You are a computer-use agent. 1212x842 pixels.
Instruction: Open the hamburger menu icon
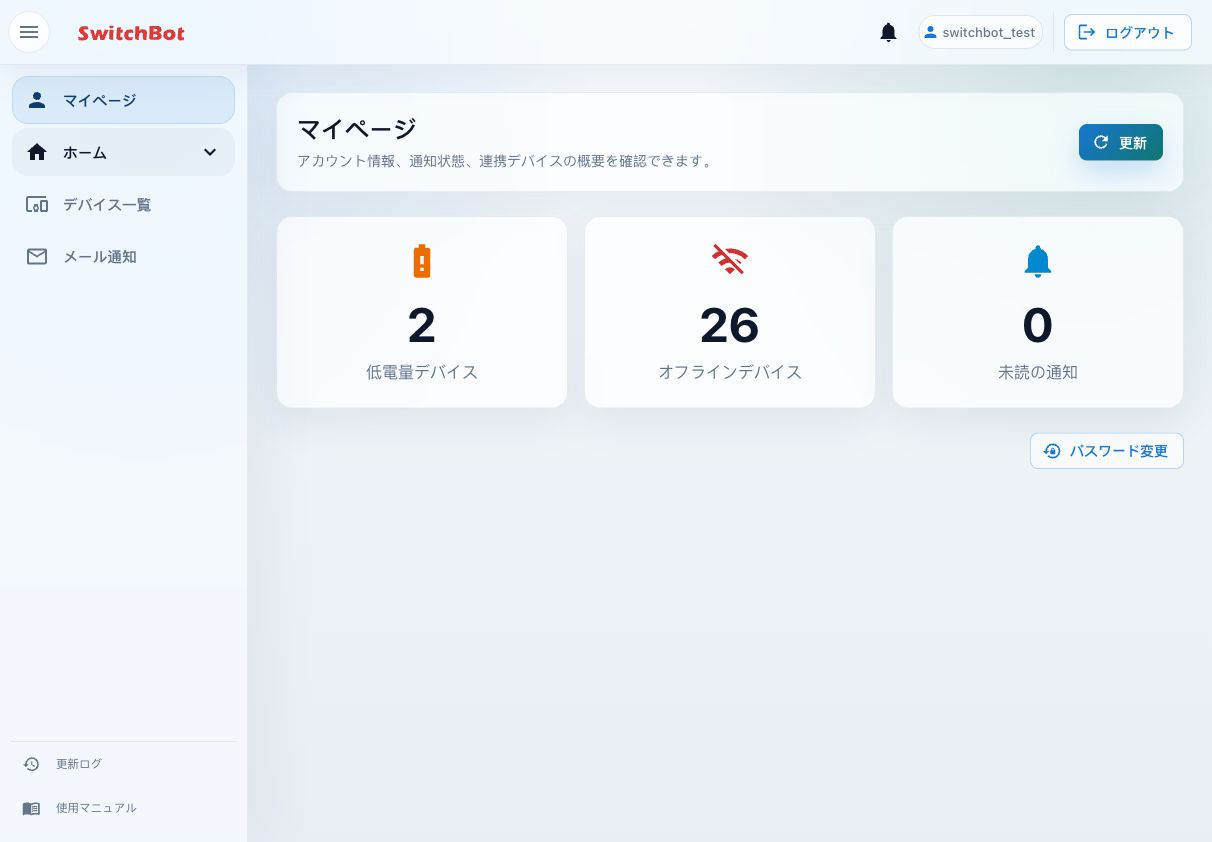pos(29,32)
